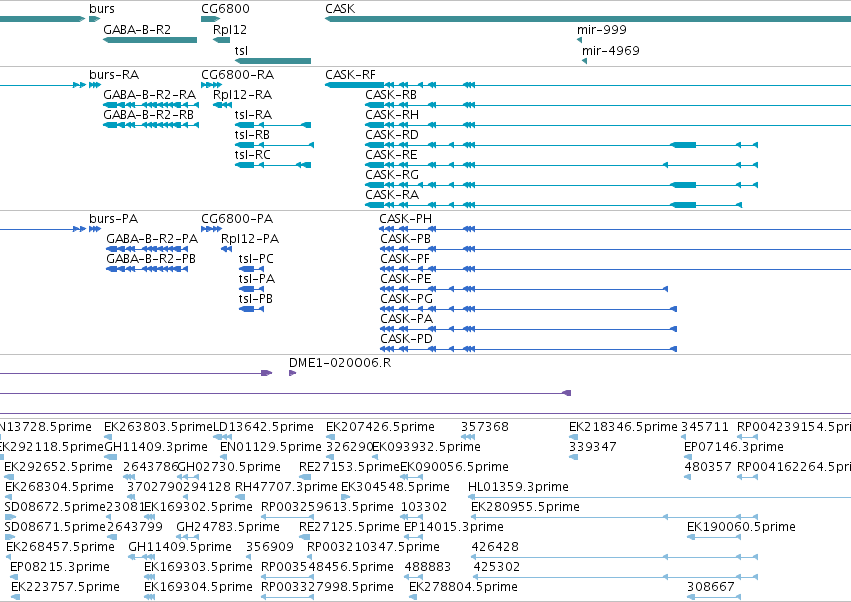851x602 pixels.
Task: Click the CG6800-RA transcript label
Action: 237,74
